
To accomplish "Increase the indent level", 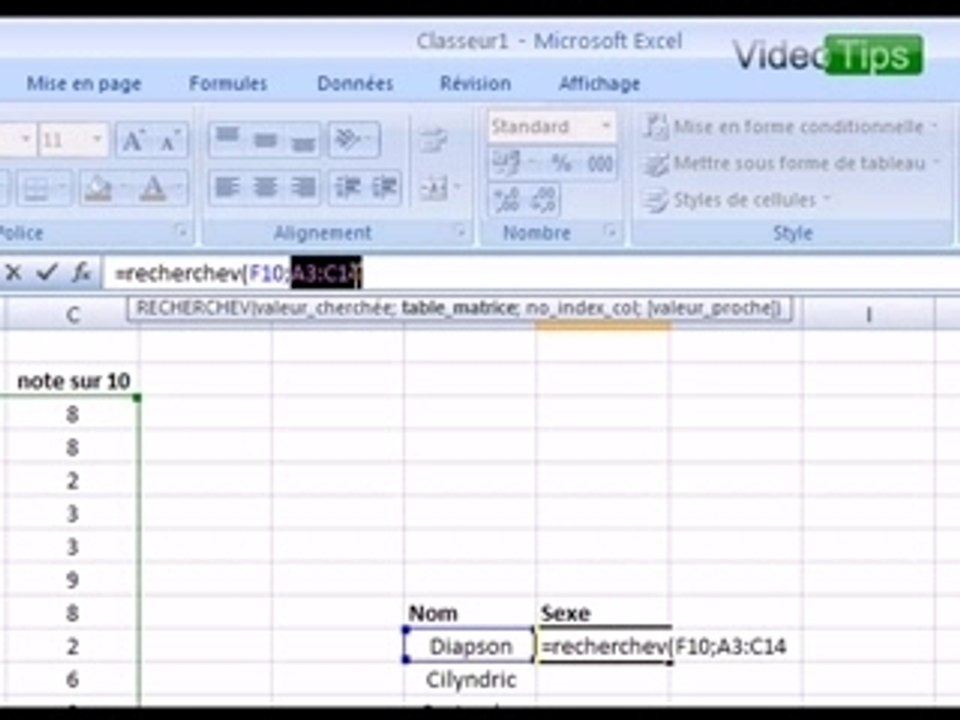I will click(384, 187).
